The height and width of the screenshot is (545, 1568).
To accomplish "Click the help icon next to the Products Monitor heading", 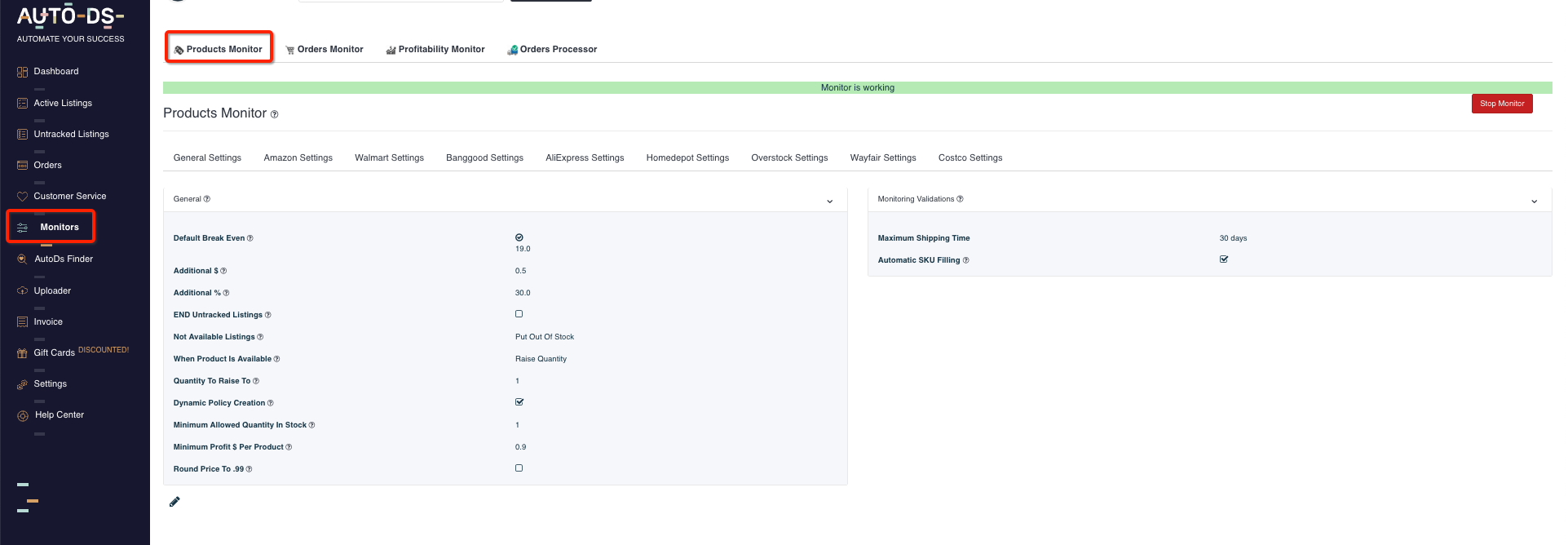I will tap(275, 114).
